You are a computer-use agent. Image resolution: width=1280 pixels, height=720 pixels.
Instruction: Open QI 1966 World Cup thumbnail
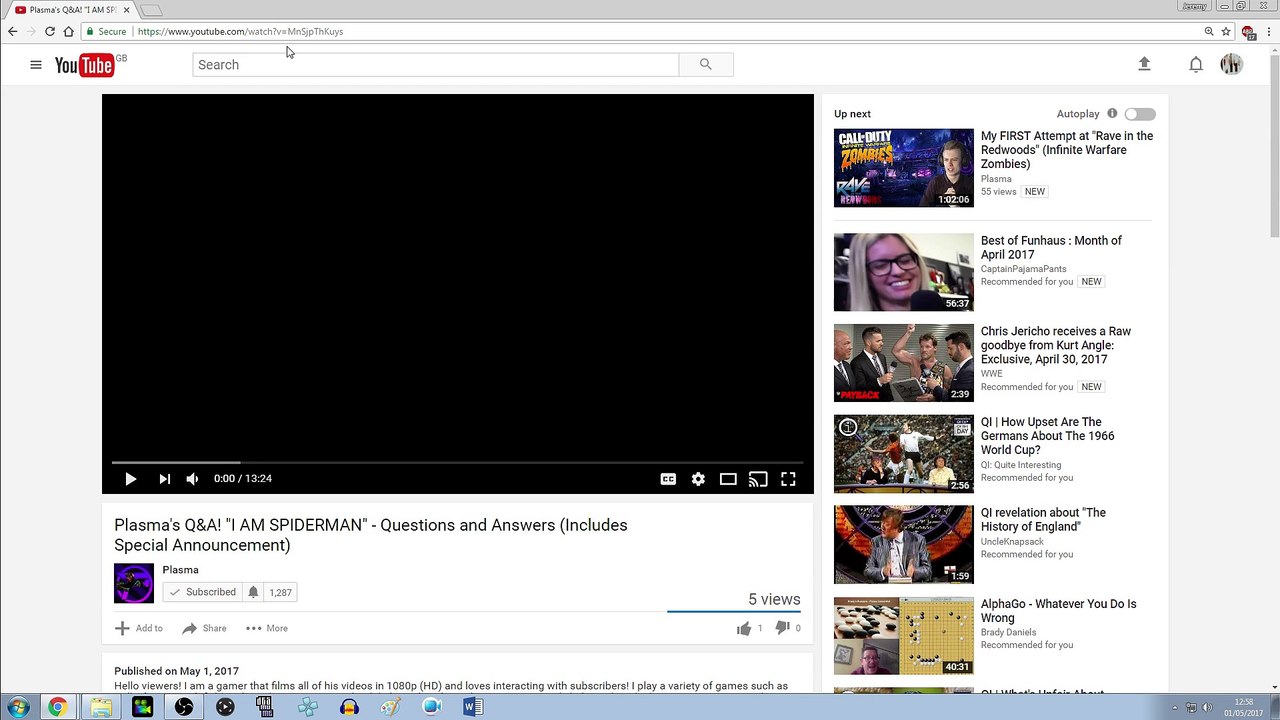tap(903, 454)
